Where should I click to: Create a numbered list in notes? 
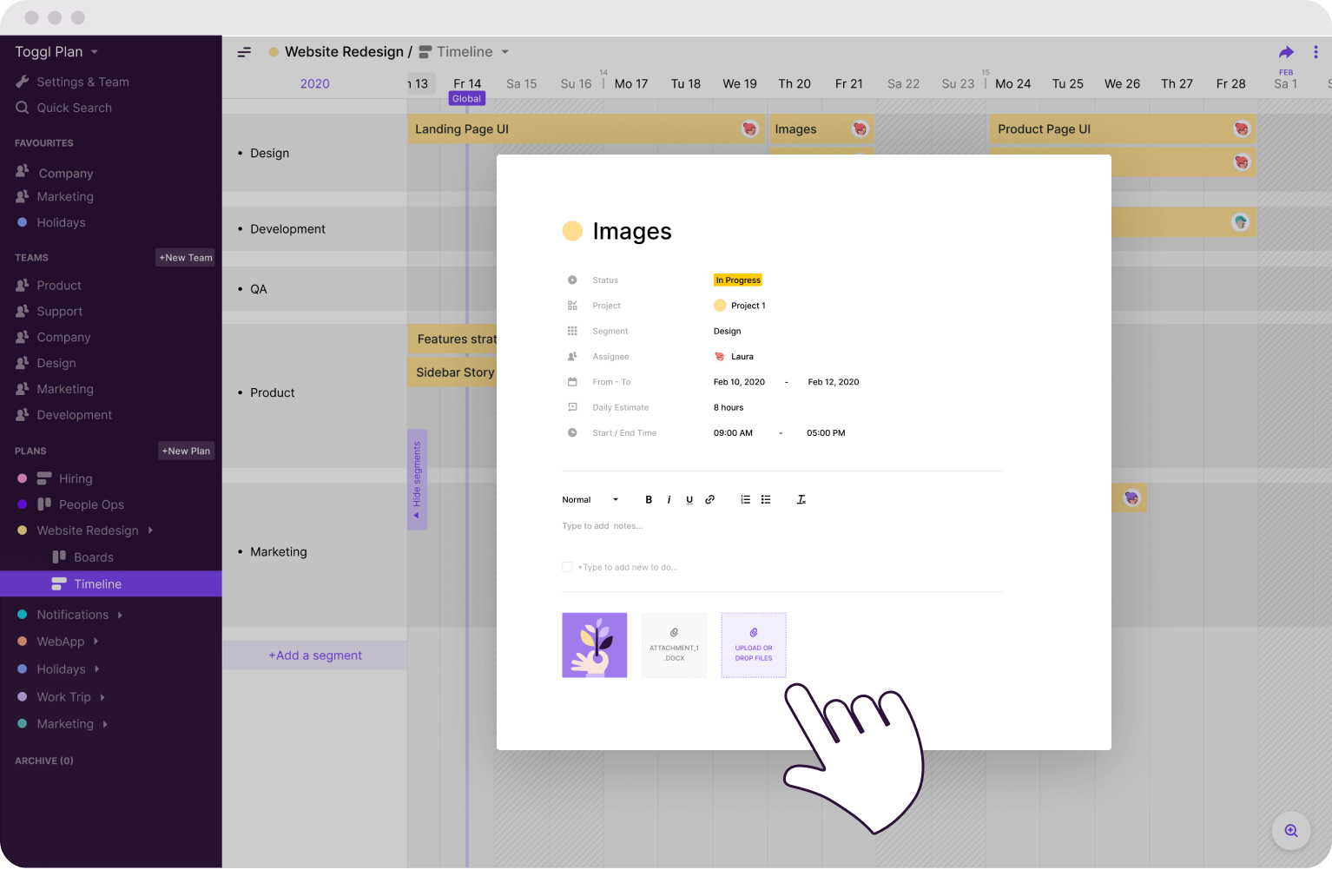point(745,500)
